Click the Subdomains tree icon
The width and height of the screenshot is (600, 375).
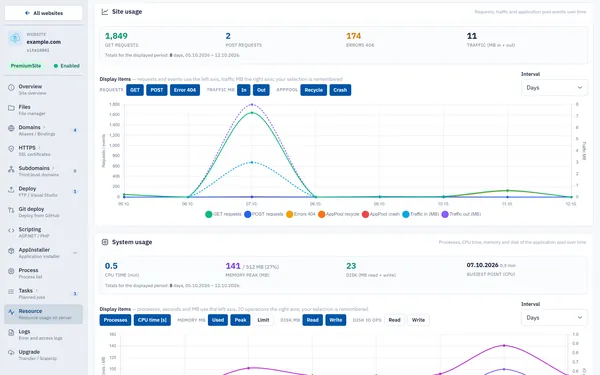(11, 169)
